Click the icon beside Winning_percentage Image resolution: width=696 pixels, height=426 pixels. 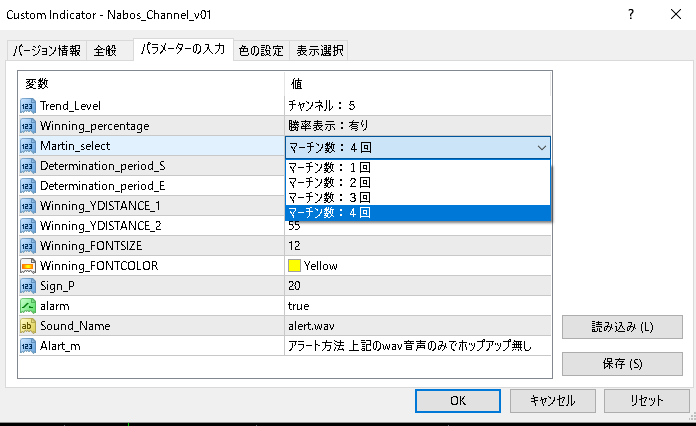point(28,126)
